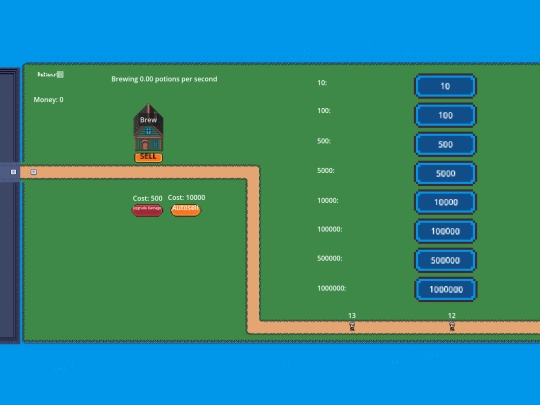Click the 100000: row label

tap(330, 229)
